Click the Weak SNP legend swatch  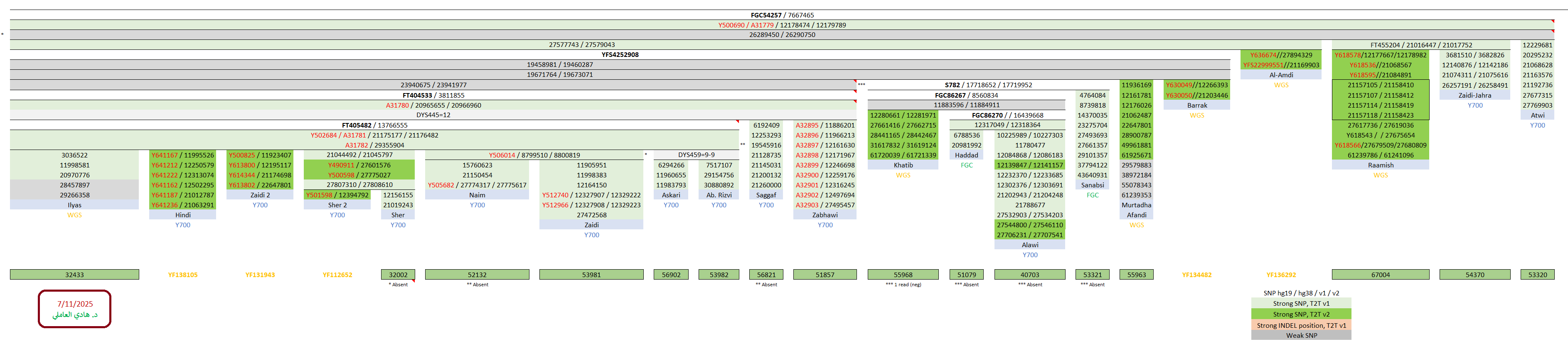point(1301,335)
